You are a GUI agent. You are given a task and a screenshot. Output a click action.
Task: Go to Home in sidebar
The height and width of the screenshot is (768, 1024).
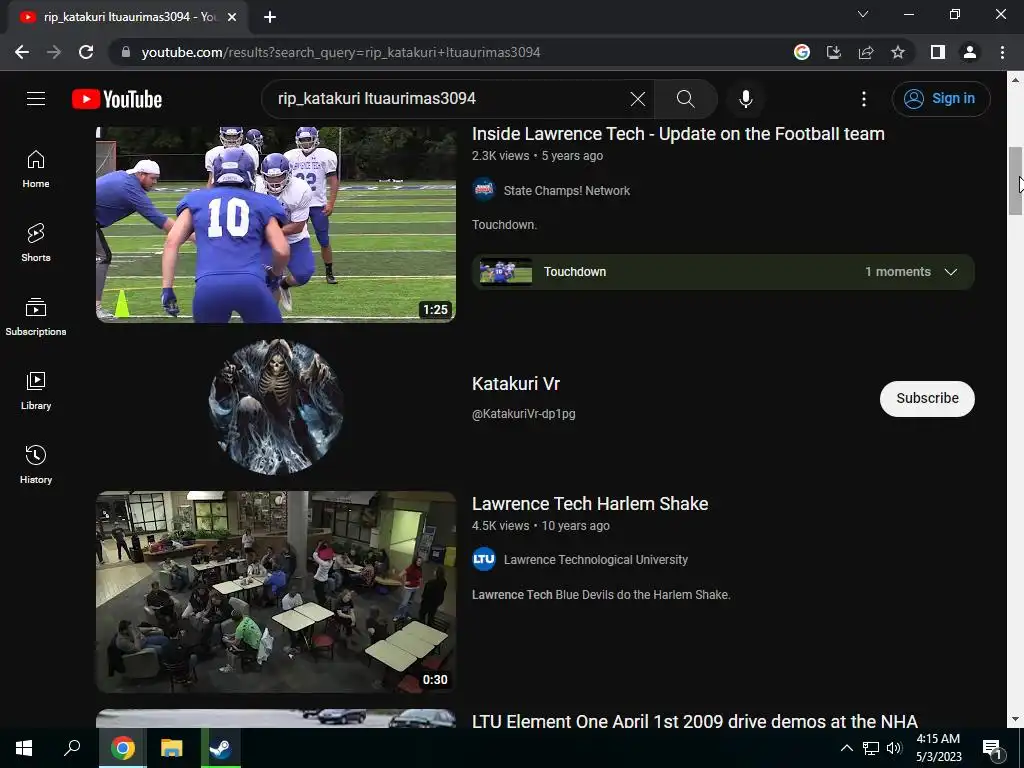point(36,168)
